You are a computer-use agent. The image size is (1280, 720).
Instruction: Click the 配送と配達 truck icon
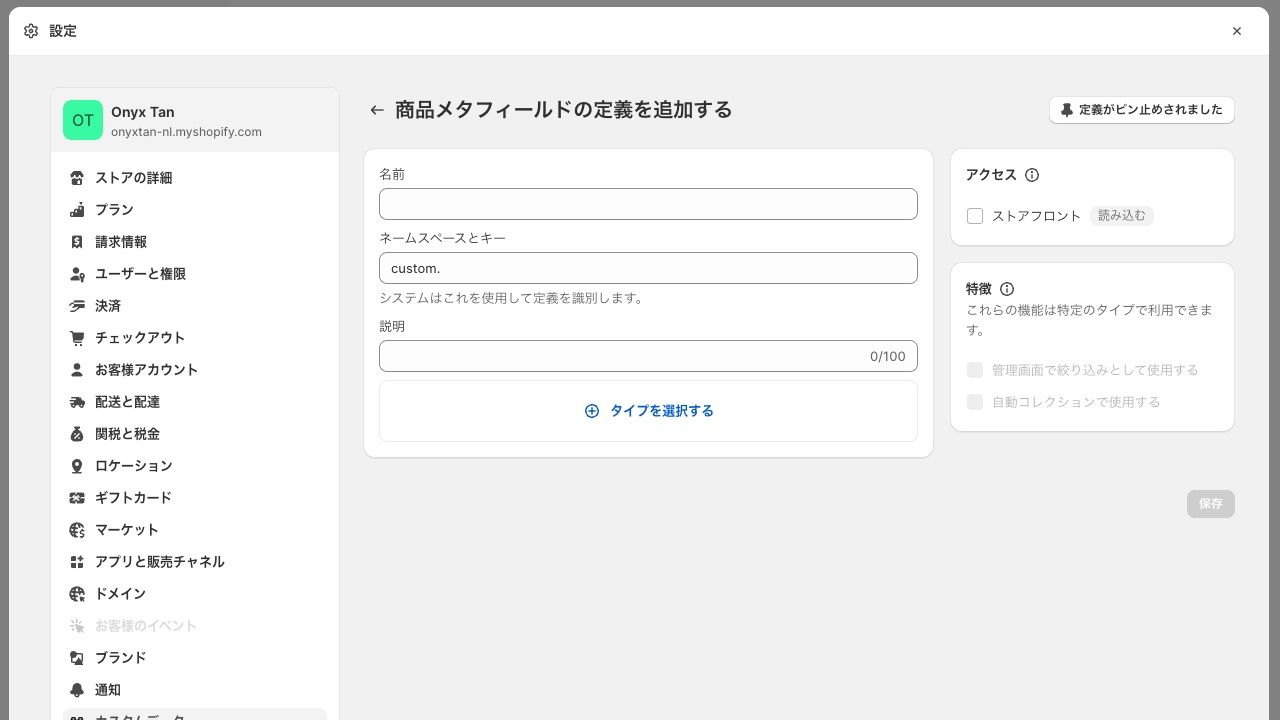tap(77, 402)
